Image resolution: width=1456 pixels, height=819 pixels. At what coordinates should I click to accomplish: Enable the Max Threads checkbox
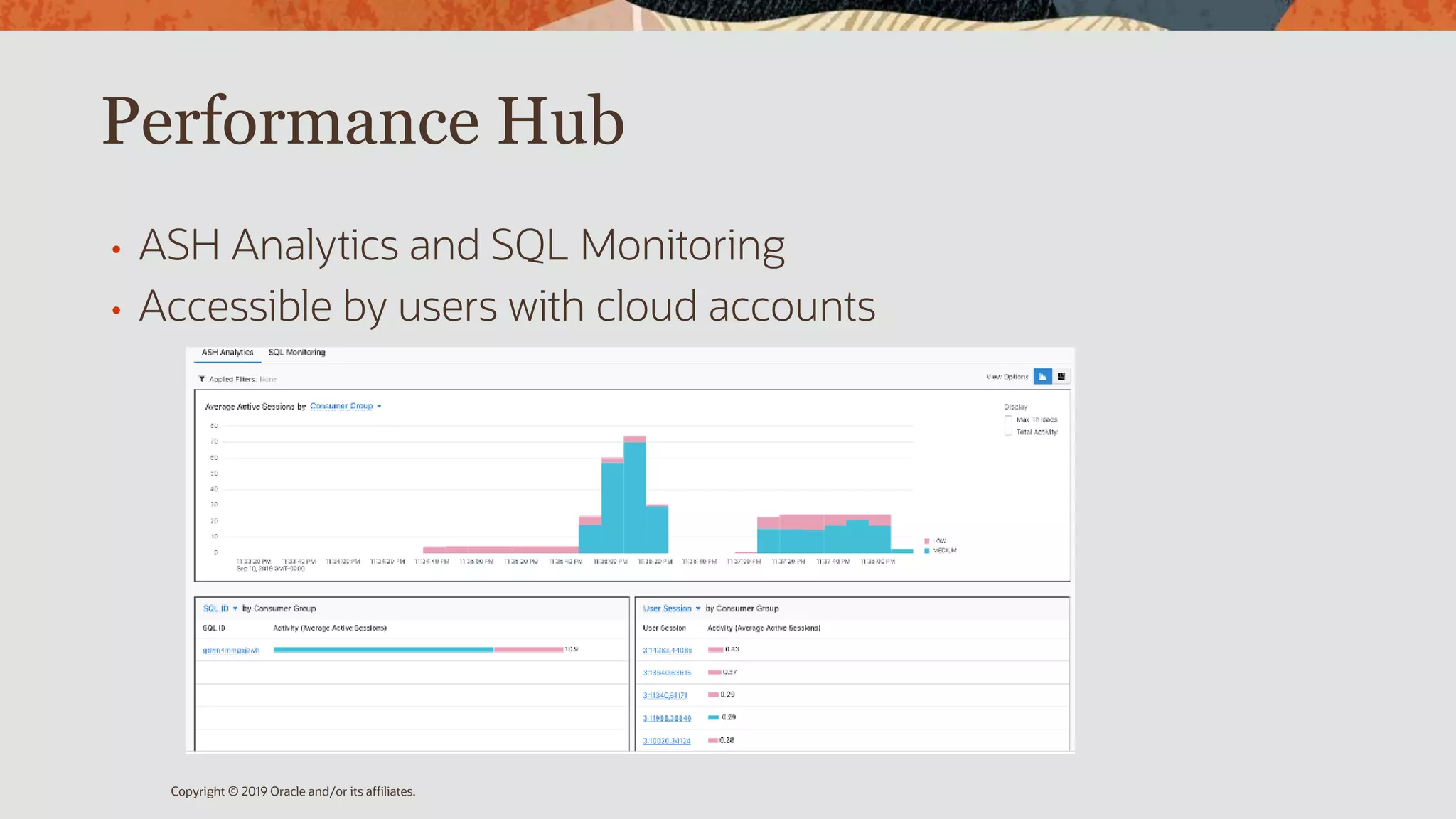[1008, 419]
